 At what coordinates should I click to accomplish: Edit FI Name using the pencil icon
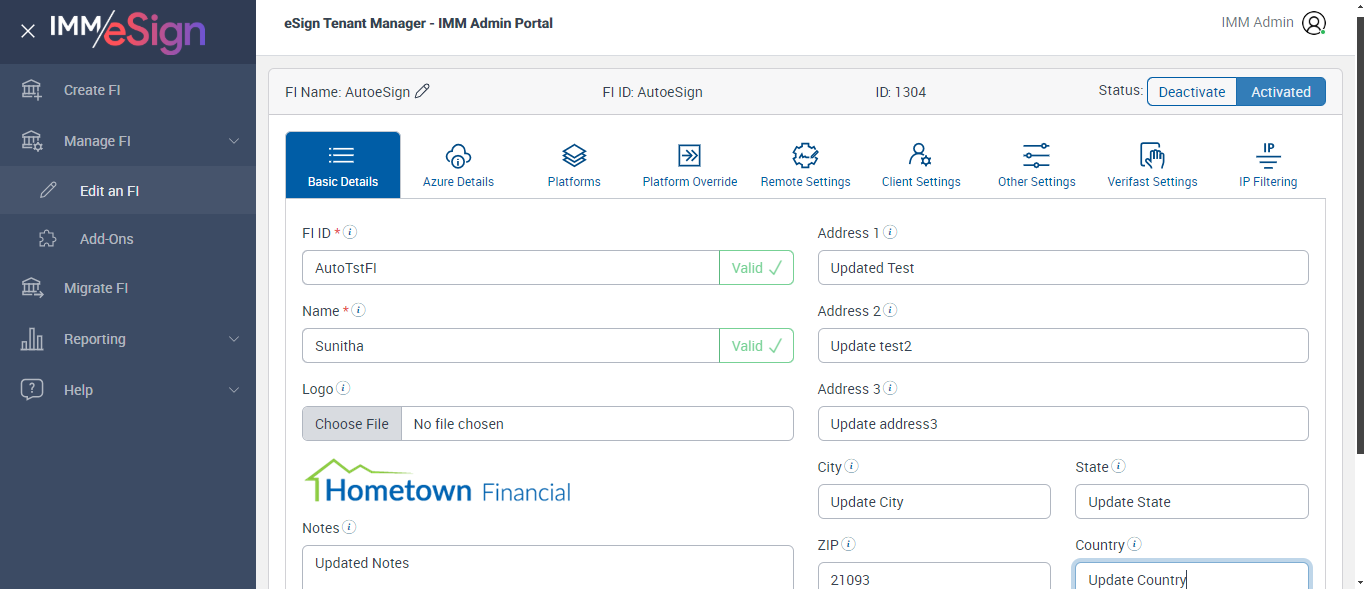pos(422,91)
